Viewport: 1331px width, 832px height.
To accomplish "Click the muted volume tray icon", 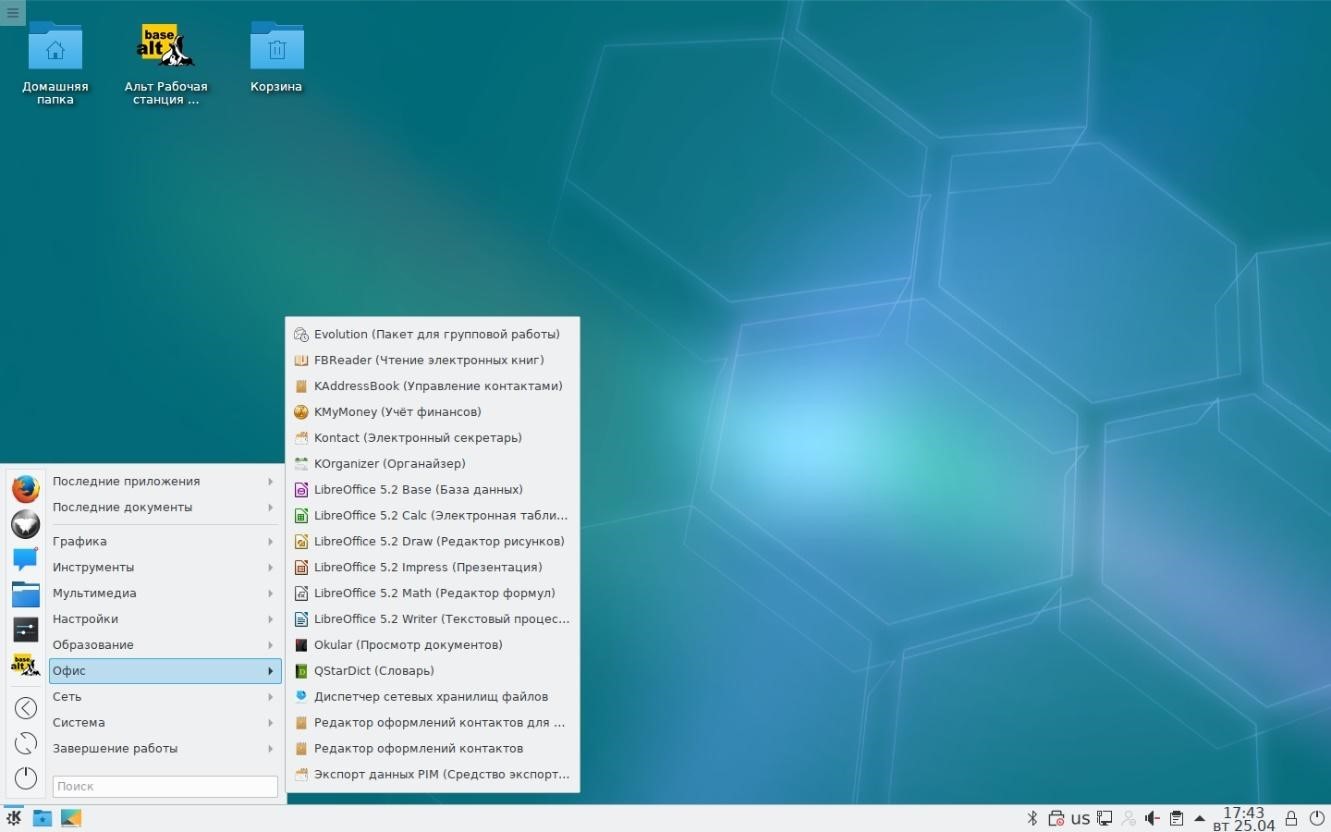I will click(1152, 818).
